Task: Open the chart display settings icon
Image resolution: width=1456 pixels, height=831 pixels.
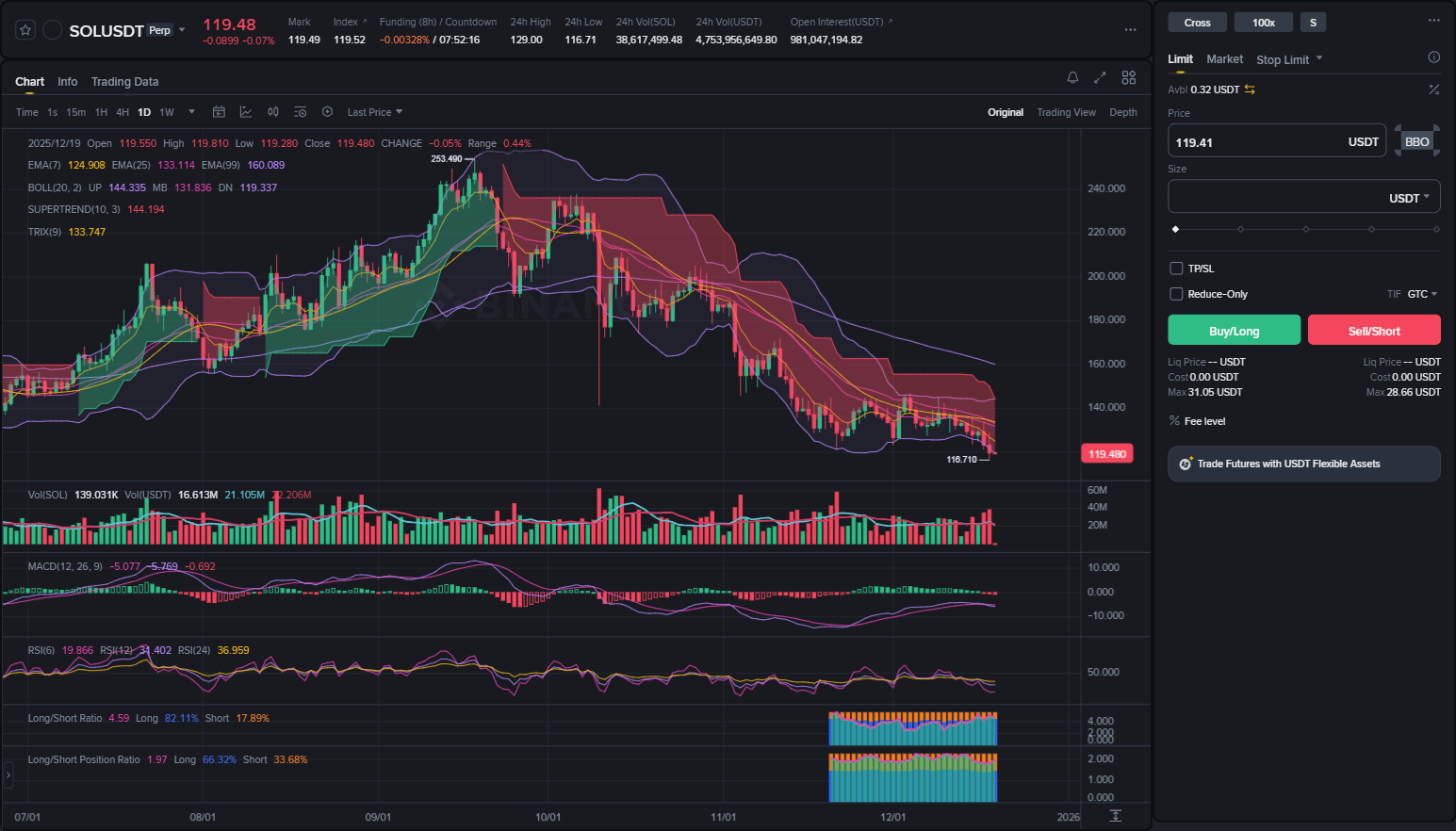Action: [301, 112]
